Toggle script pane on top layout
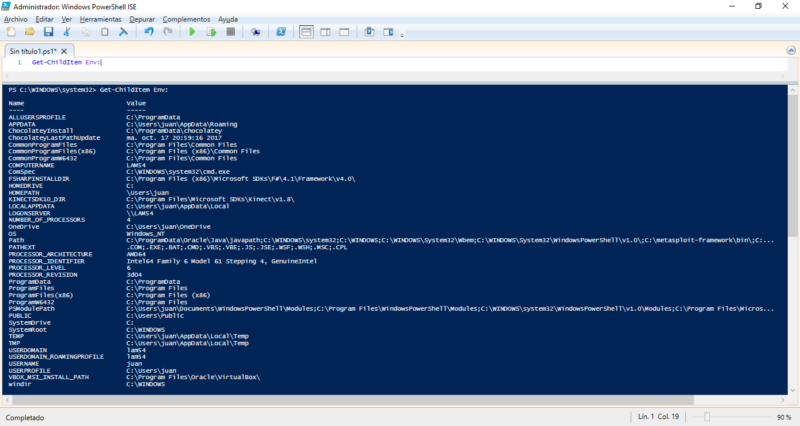The image size is (800, 426). coord(307,32)
